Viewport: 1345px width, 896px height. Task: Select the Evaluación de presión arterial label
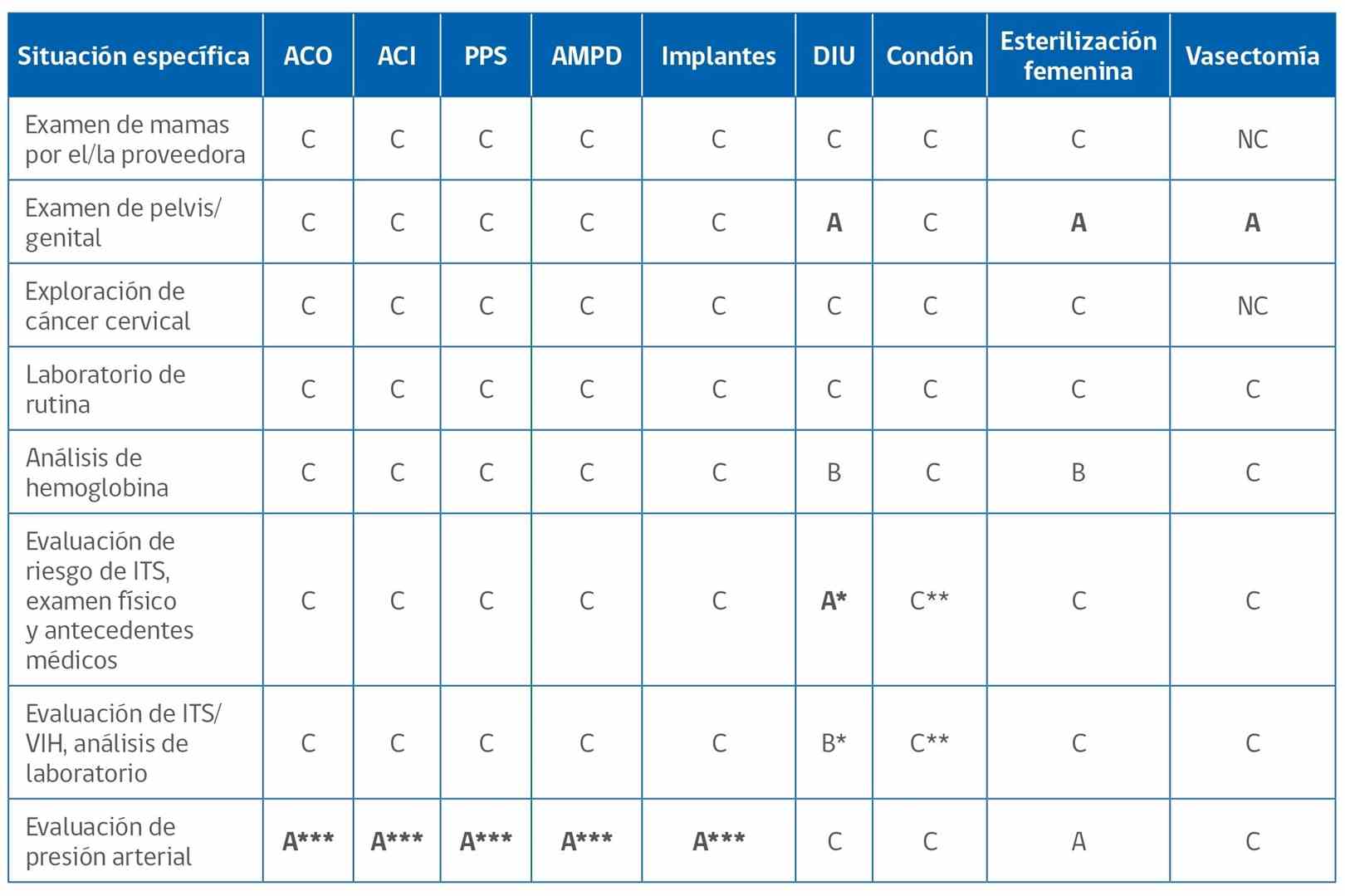coord(109,841)
